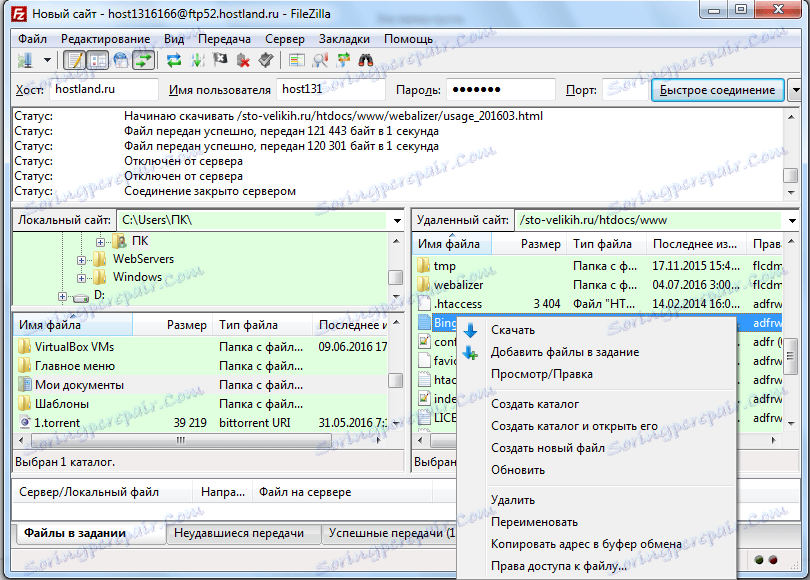The width and height of the screenshot is (810, 580).
Task: Switch to Успешные передачи tab
Action: 389,534
